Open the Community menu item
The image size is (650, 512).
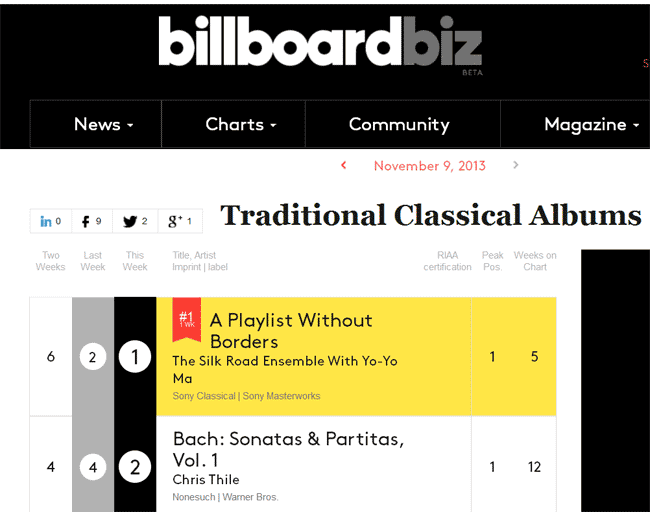click(399, 124)
